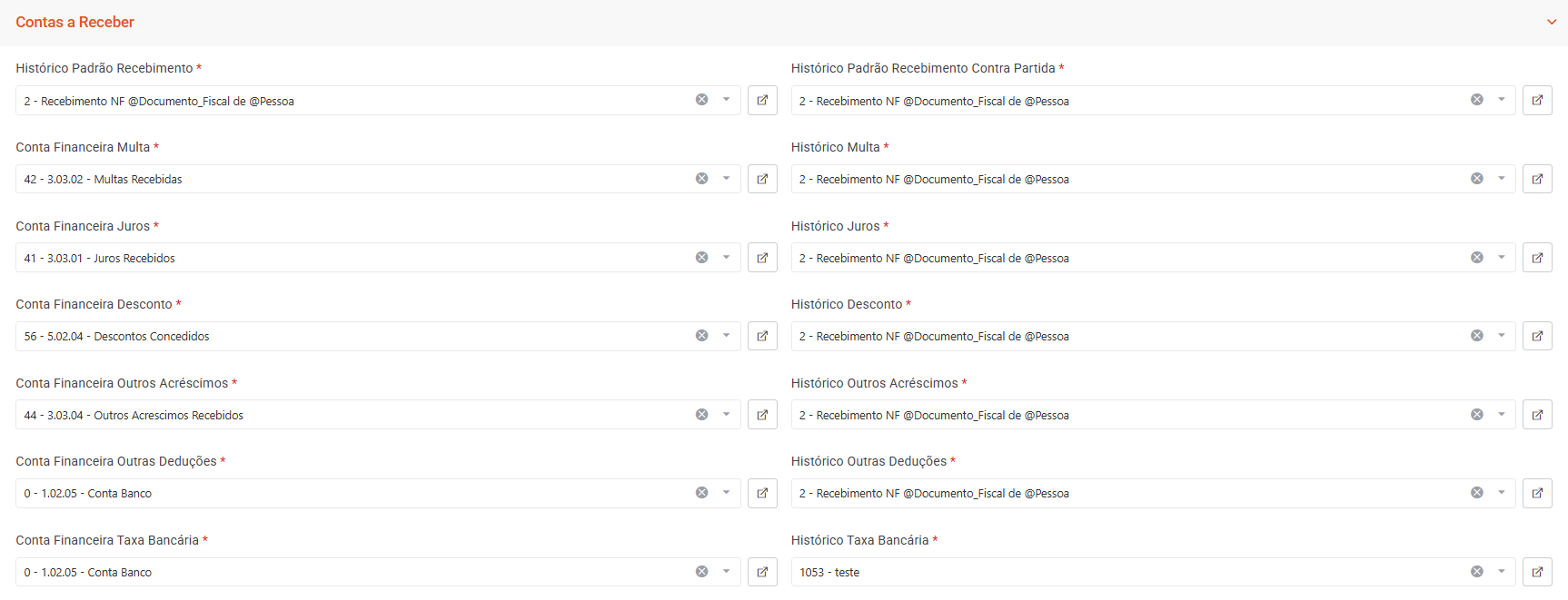The width and height of the screenshot is (1568, 600).
Task: Open external link for Conta Financeira Multa
Action: [762, 179]
